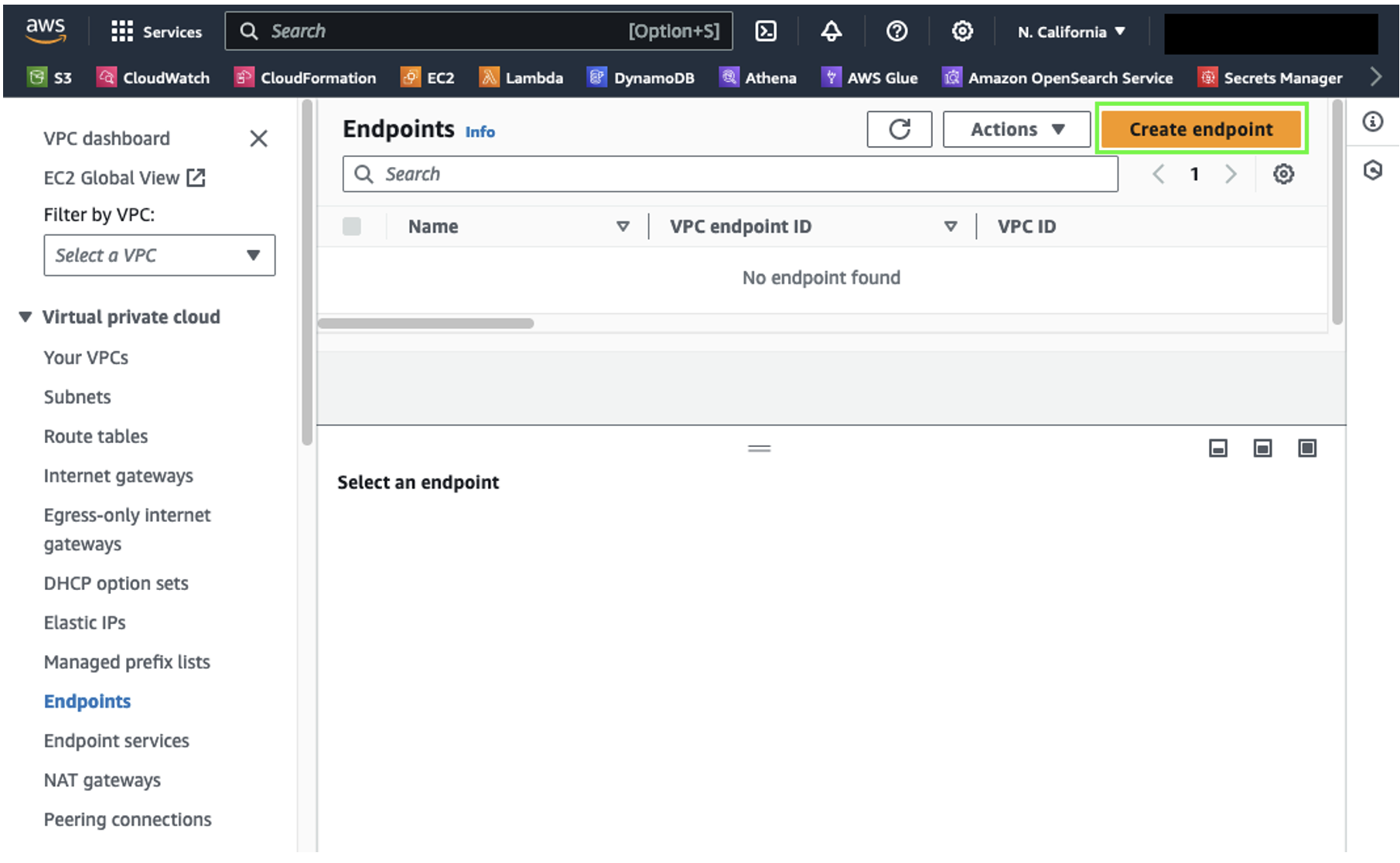1400x863 pixels.
Task: Open Amazon OpenSearch Service shortcut
Action: pyautogui.click(x=1057, y=77)
